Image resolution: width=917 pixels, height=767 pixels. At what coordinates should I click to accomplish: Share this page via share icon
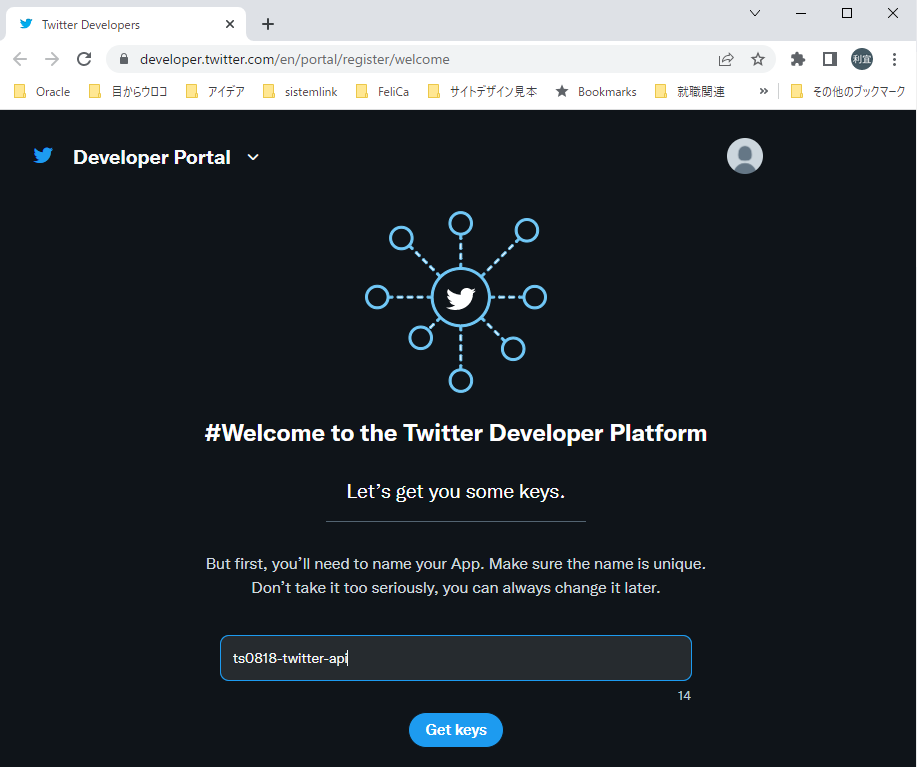click(x=726, y=59)
